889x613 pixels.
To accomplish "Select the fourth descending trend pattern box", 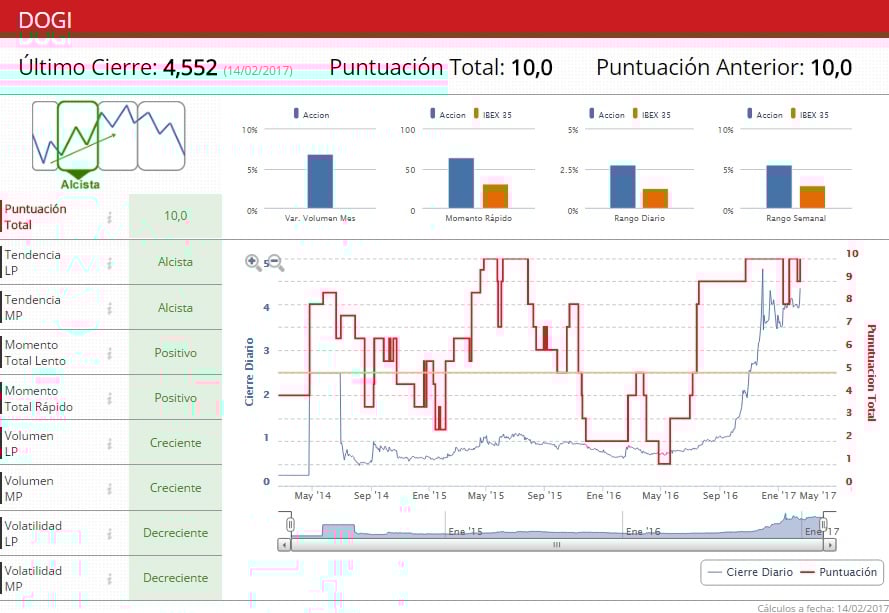I will click(162, 136).
